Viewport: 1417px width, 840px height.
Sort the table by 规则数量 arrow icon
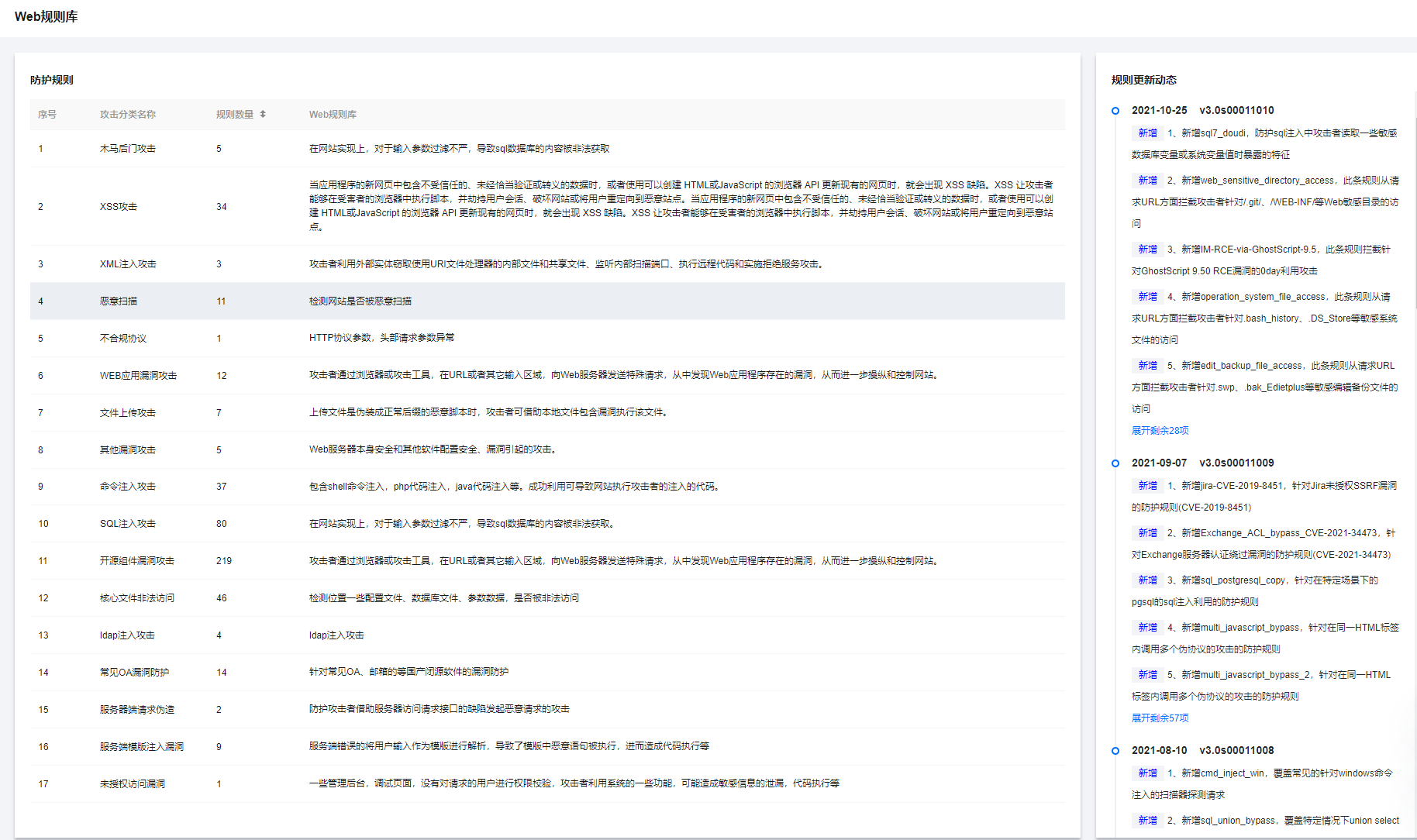pos(263,114)
